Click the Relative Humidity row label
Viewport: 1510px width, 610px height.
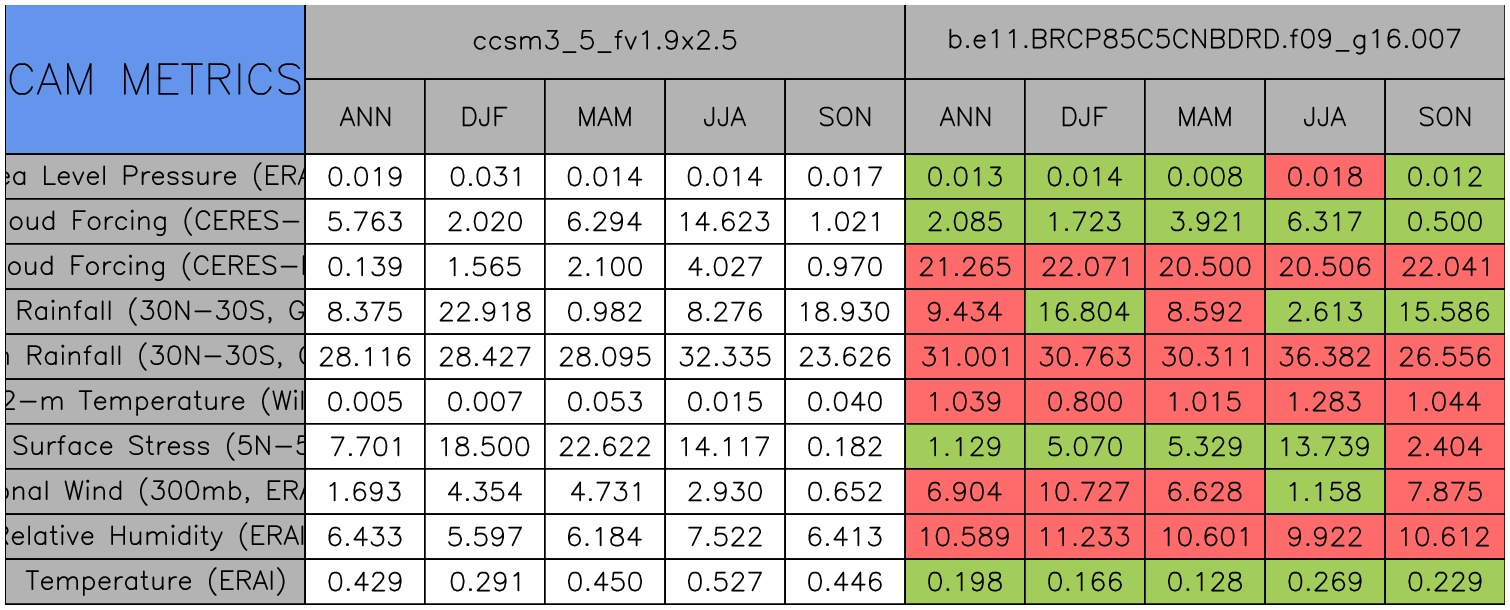155,537
